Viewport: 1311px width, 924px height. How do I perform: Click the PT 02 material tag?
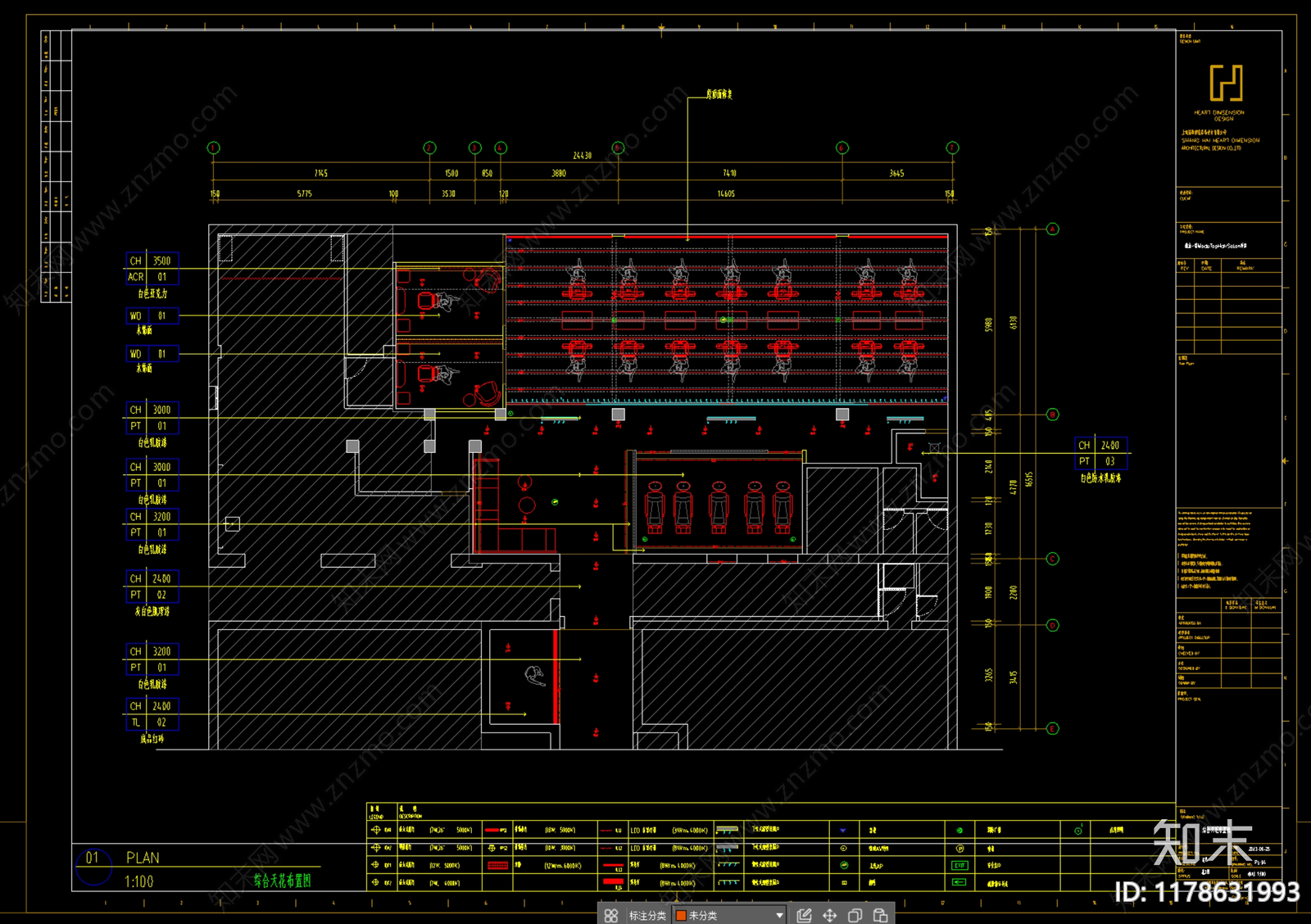pos(152,595)
